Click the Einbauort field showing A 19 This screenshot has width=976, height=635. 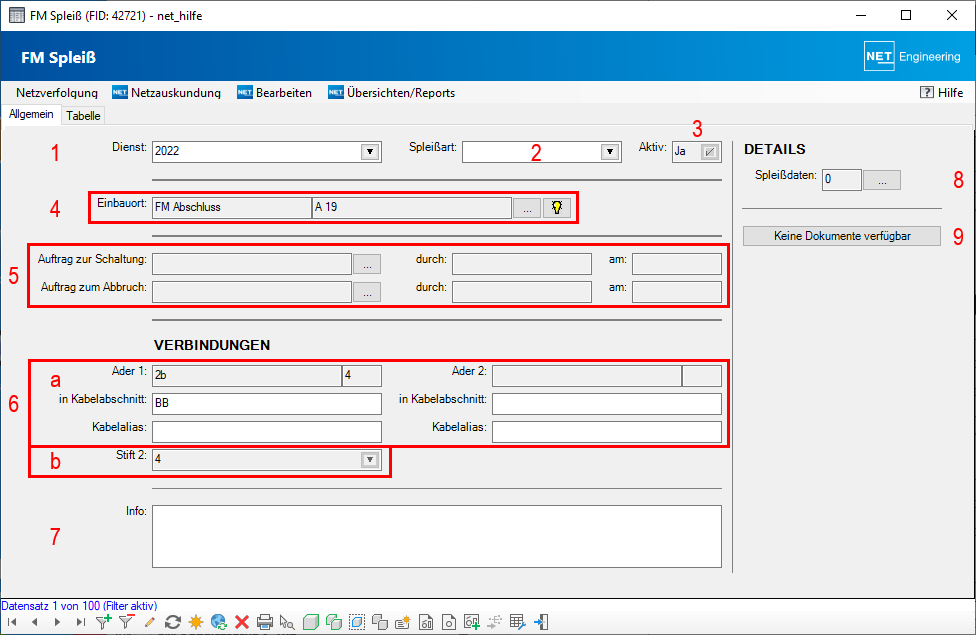tap(411, 208)
